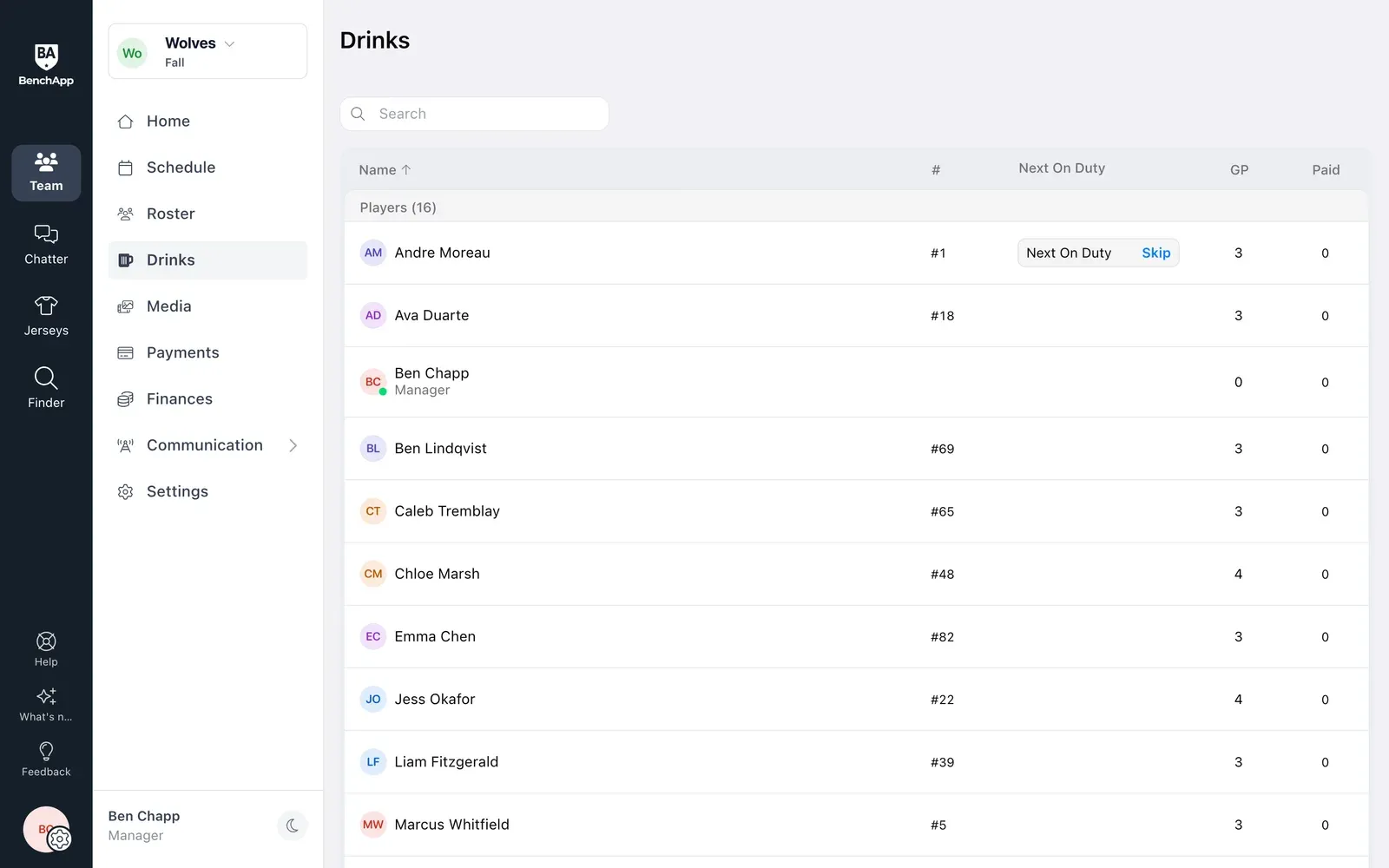This screenshot has width=1389, height=868.
Task: Select Ben Lindqvist's name
Action: point(440,449)
